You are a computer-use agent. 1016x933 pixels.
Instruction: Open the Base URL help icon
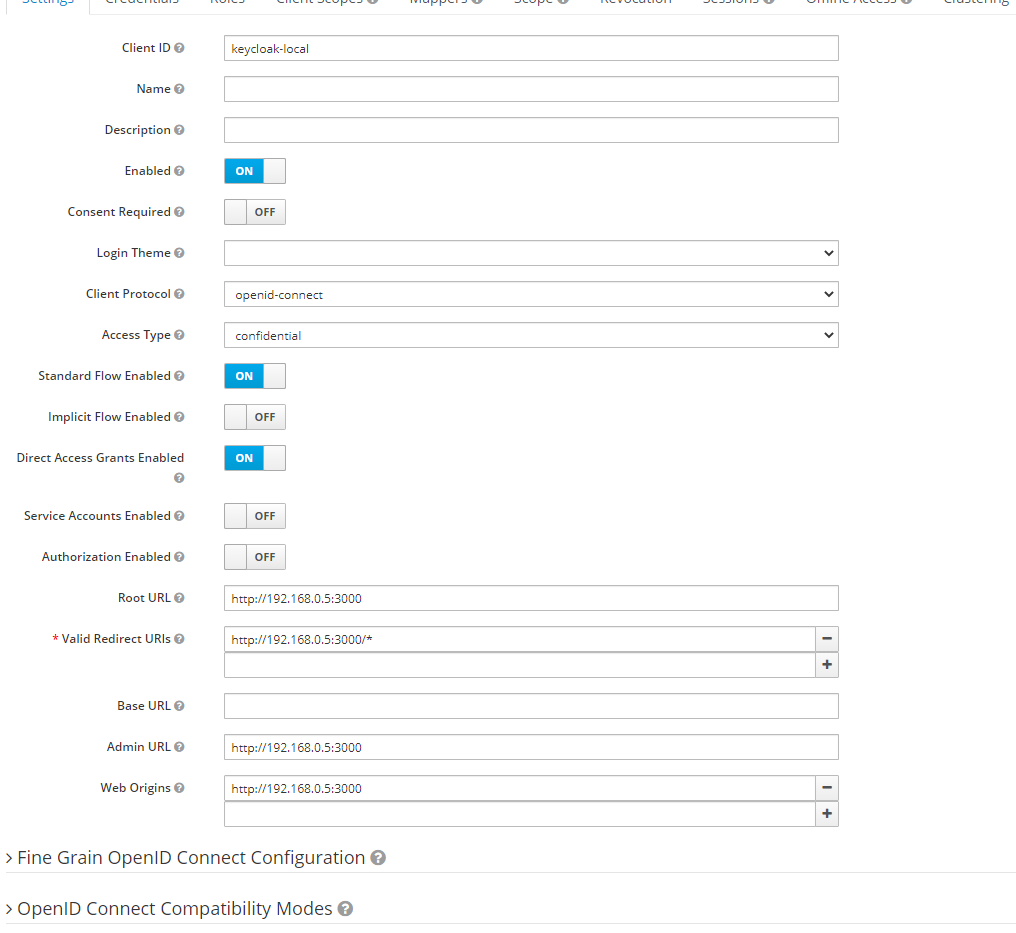179,706
